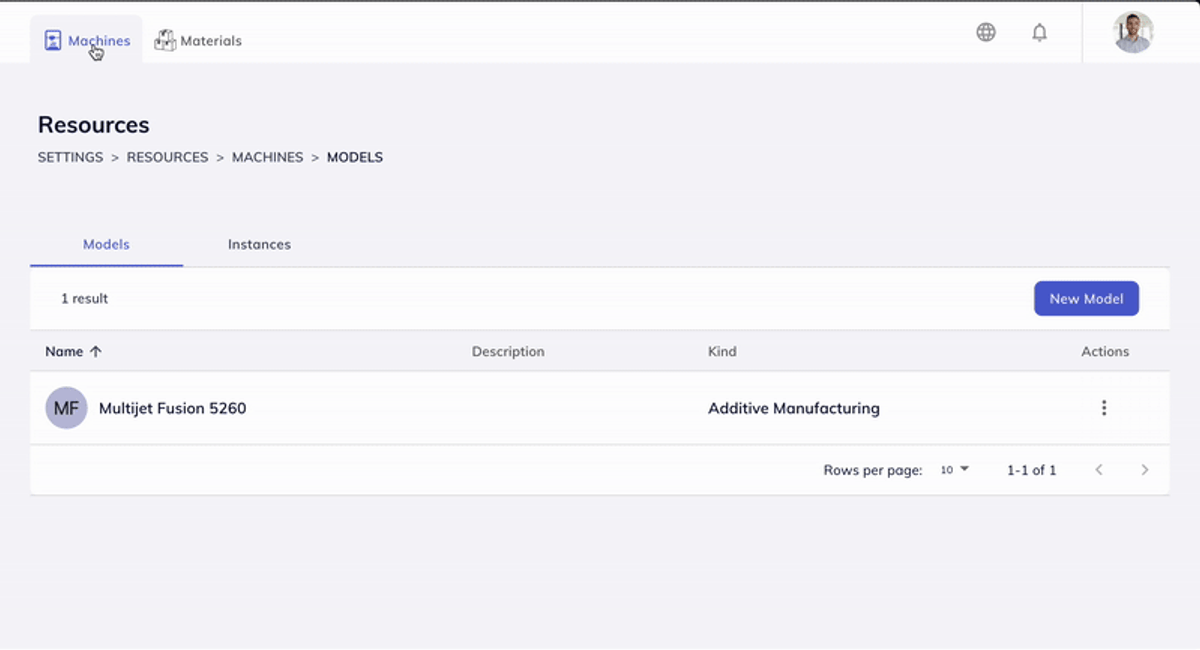Go to previous page arrow
The height and width of the screenshot is (650, 1200).
tap(1099, 470)
